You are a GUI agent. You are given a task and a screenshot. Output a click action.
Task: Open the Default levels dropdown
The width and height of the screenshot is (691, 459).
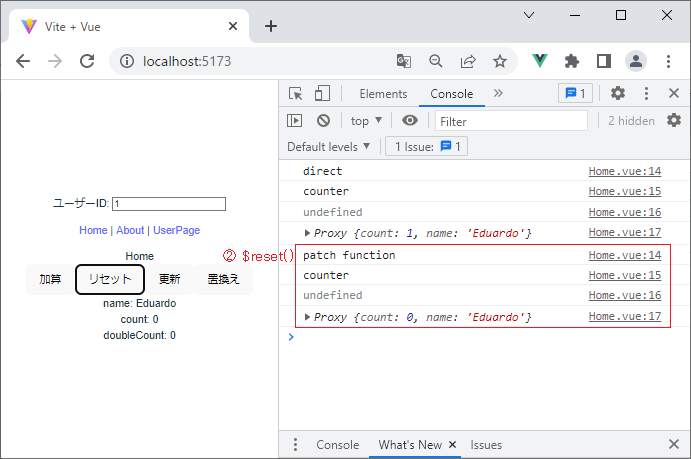[329, 147]
